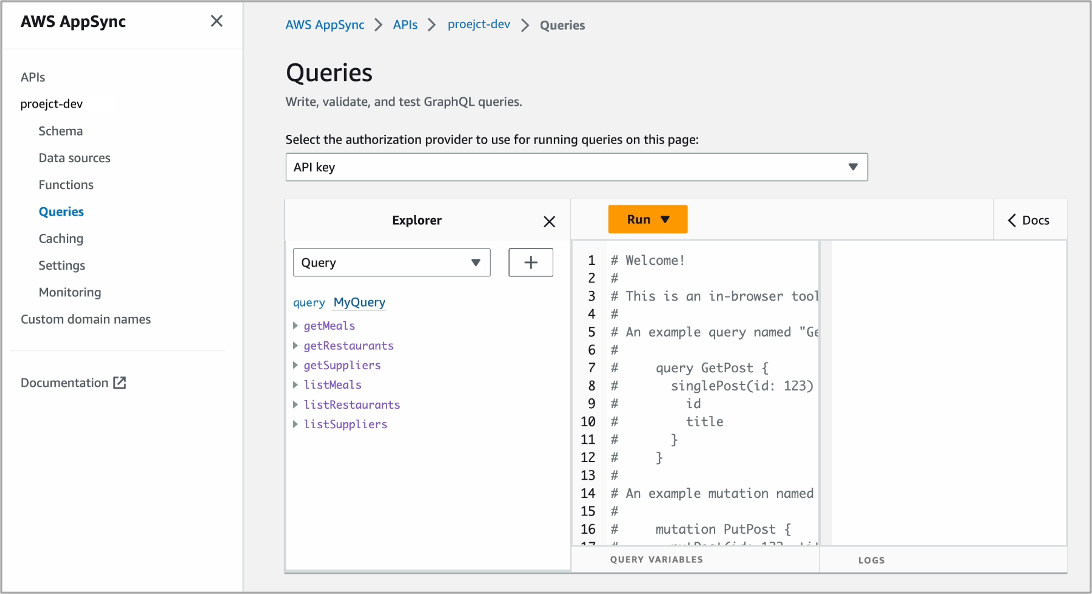Click proejct-dev breadcrumb link
Image resolution: width=1092 pixels, height=594 pixels.
point(479,24)
